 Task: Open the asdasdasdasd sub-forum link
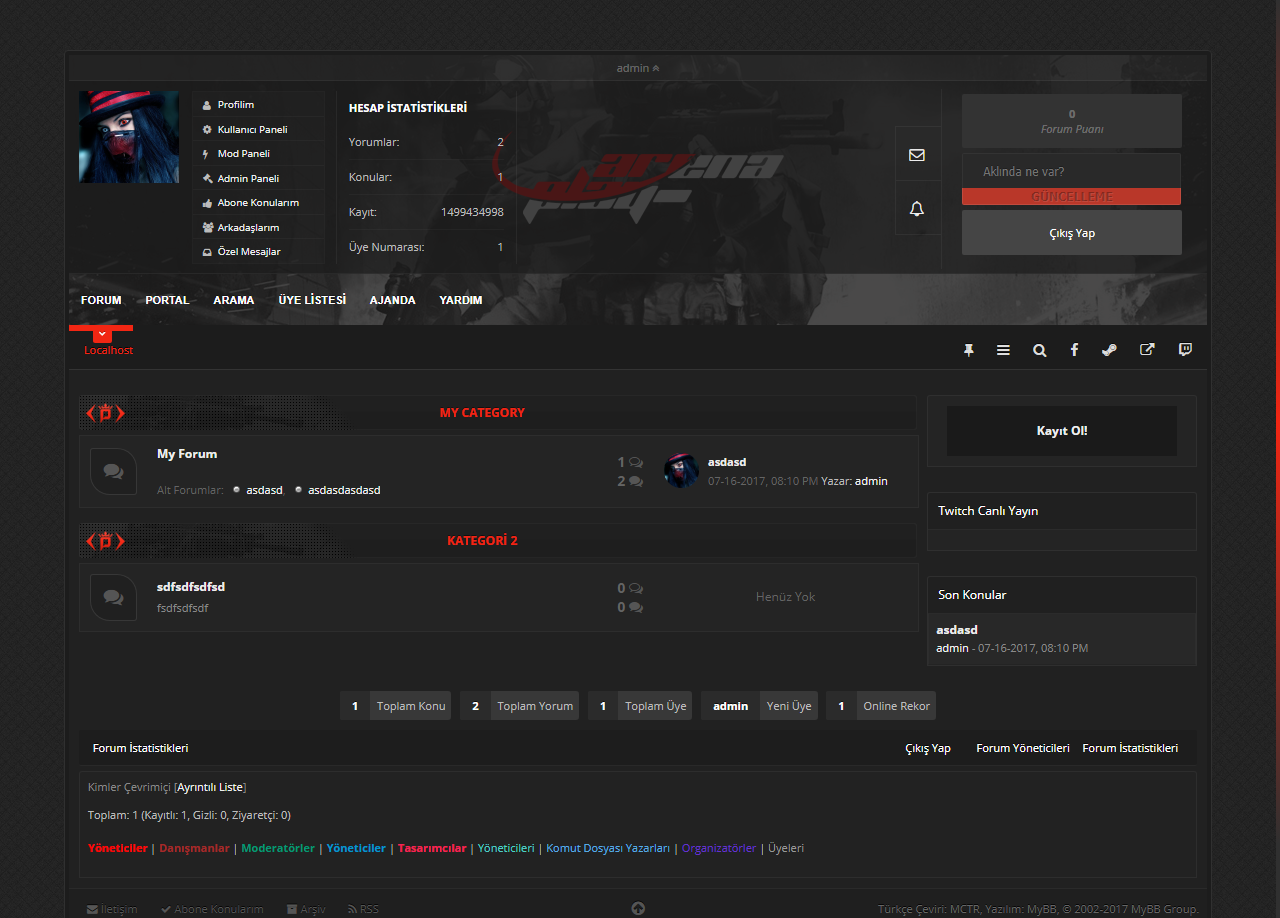coord(344,490)
